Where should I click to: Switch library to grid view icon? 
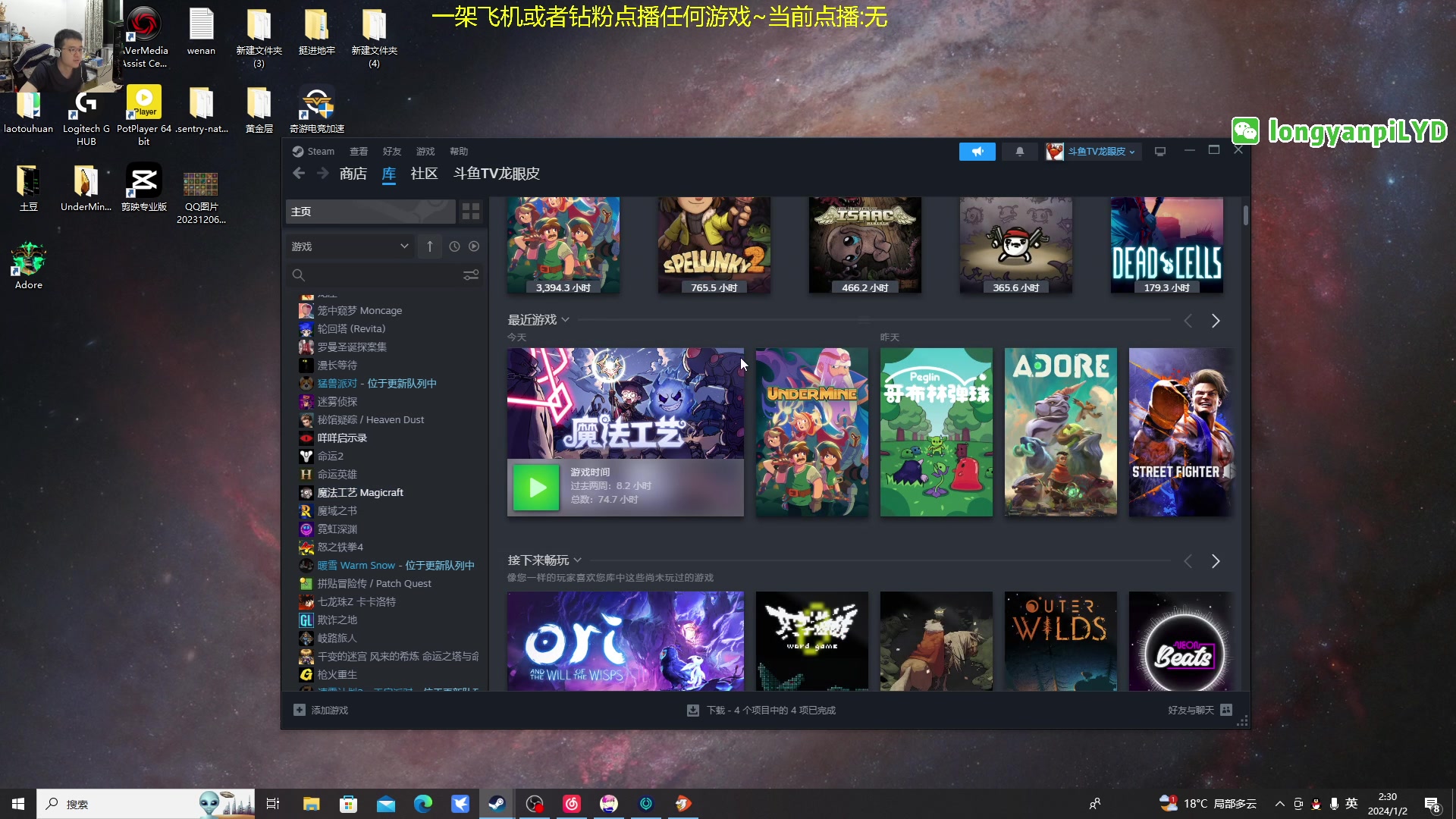tap(471, 212)
